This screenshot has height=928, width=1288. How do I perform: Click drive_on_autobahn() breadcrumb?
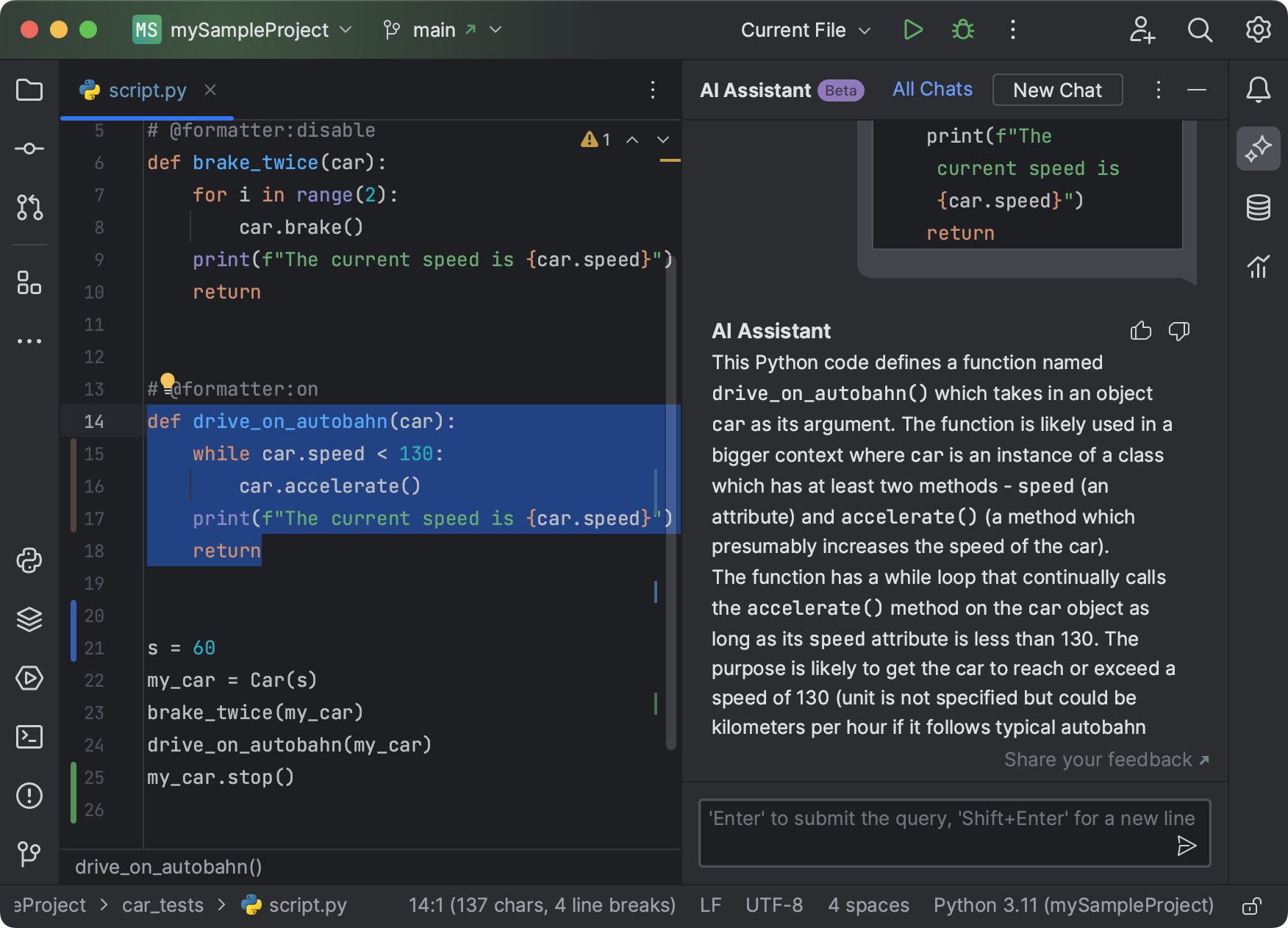(x=168, y=867)
